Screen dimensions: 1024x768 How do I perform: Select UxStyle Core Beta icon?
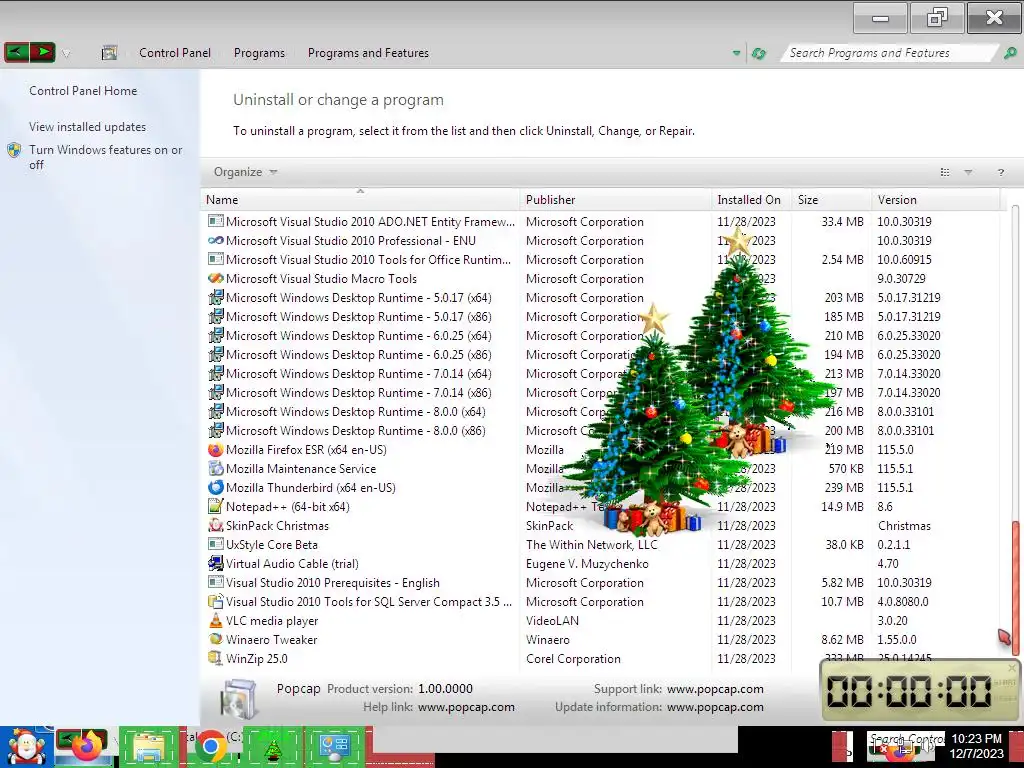pyautogui.click(x=216, y=544)
